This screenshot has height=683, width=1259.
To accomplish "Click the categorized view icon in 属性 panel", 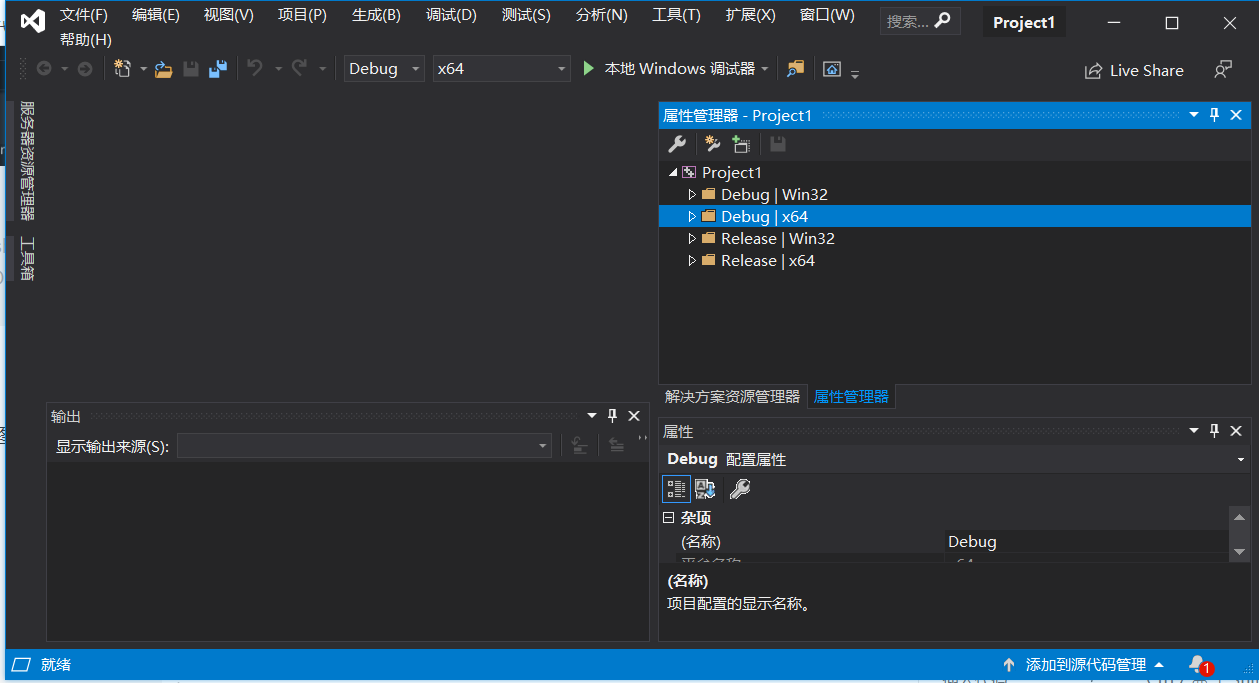I will [x=676, y=489].
